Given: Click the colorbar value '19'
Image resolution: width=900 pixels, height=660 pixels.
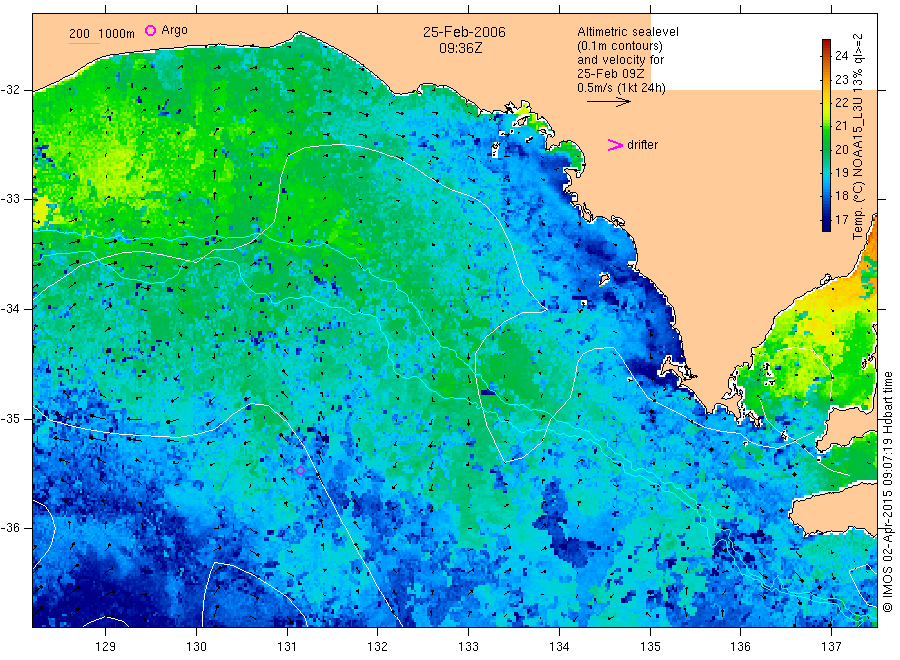Looking at the screenshot, I should pos(841,173).
